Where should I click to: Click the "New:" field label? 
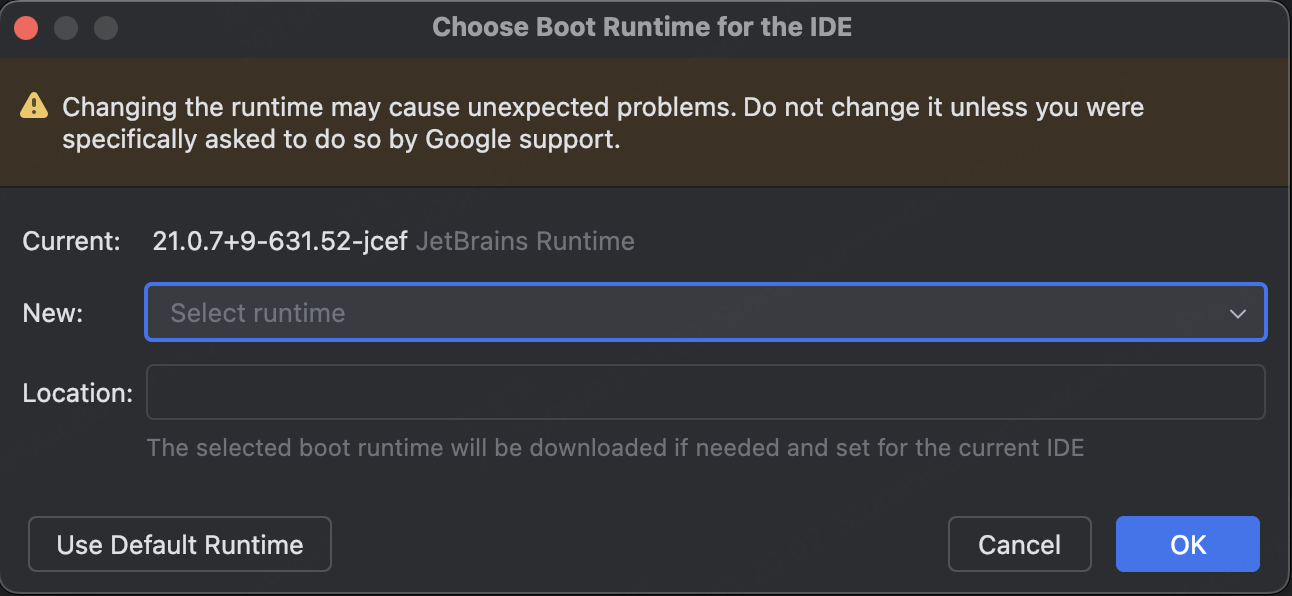click(53, 313)
